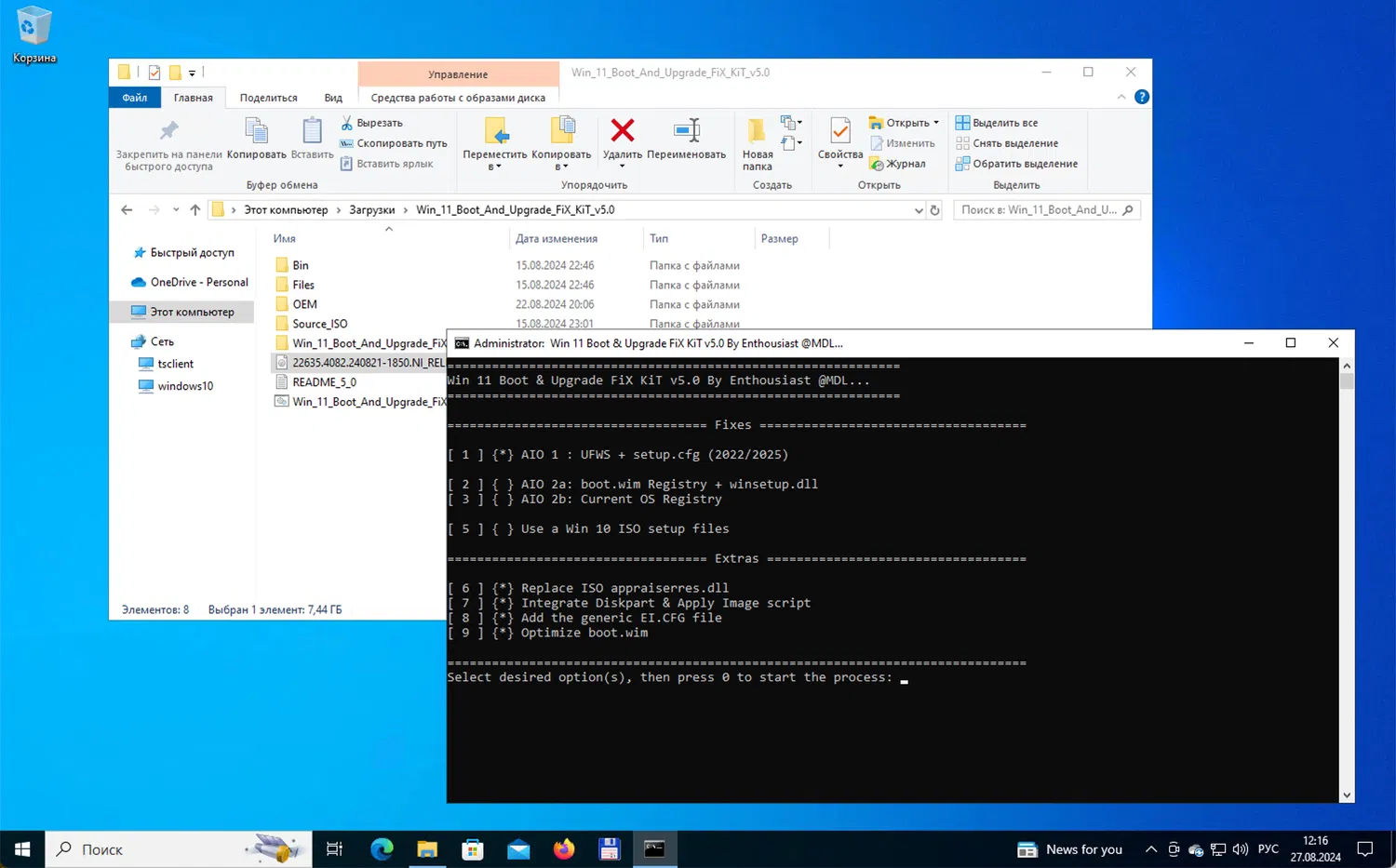
Task: Open the volume control in system tray
Action: [x=1240, y=849]
